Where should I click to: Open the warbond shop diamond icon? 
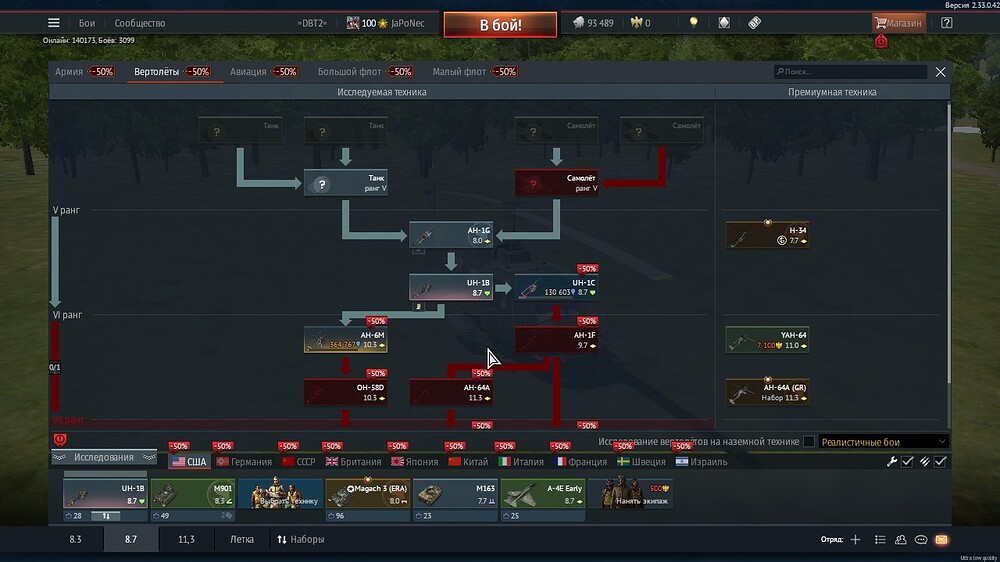[724, 23]
